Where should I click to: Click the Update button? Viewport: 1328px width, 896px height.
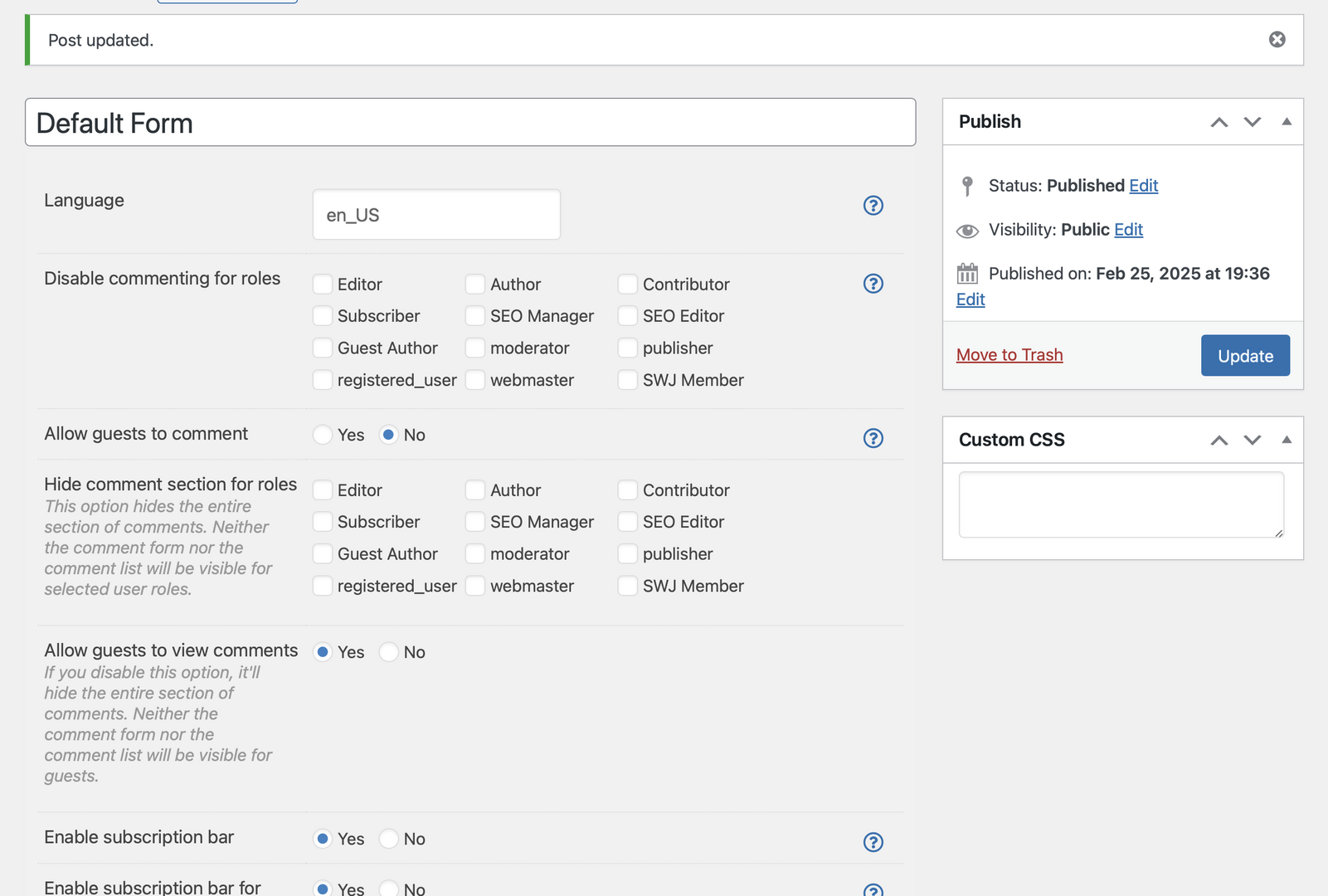pos(1245,356)
